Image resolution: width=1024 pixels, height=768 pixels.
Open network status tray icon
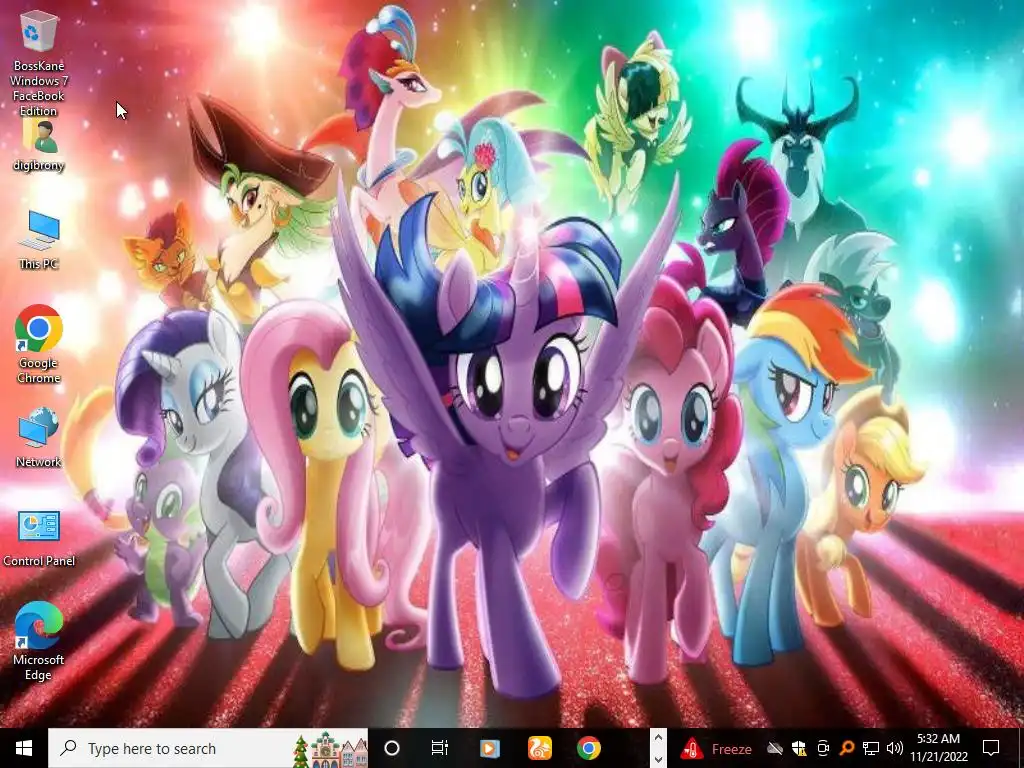click(871, 748)
